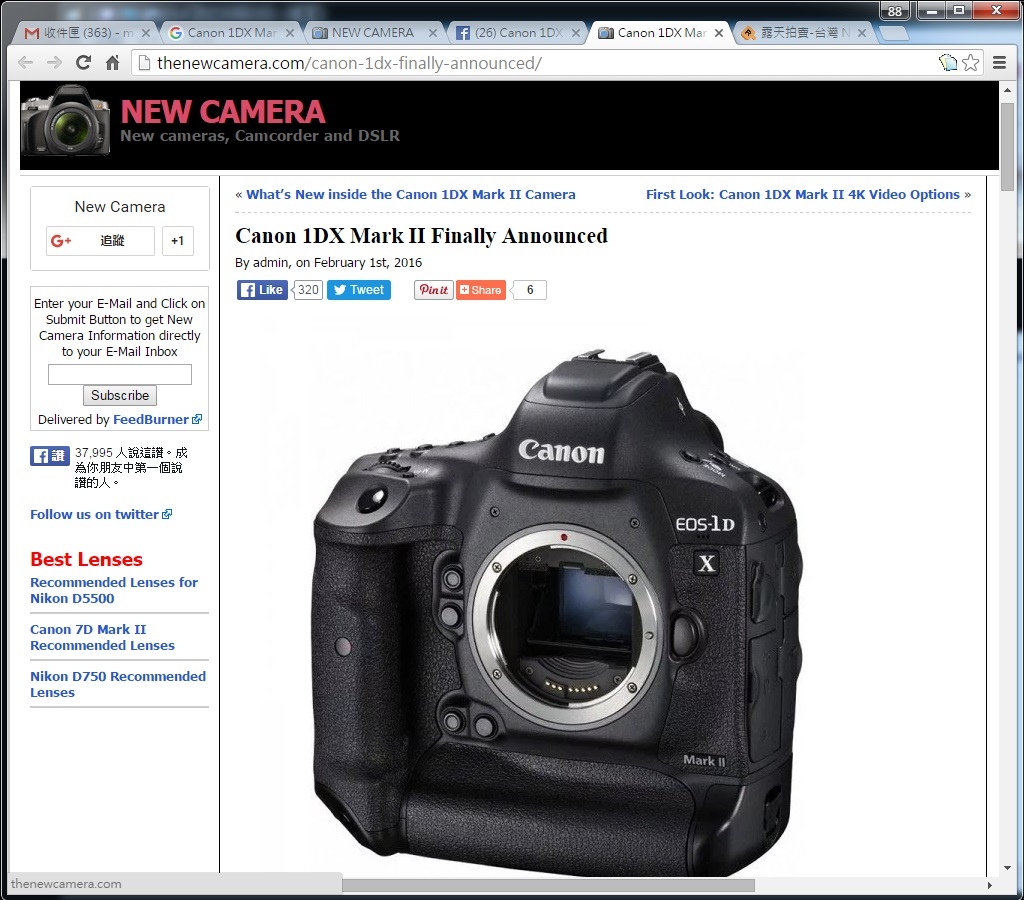Click the byline By admin, February 1st, 2016

328,263
